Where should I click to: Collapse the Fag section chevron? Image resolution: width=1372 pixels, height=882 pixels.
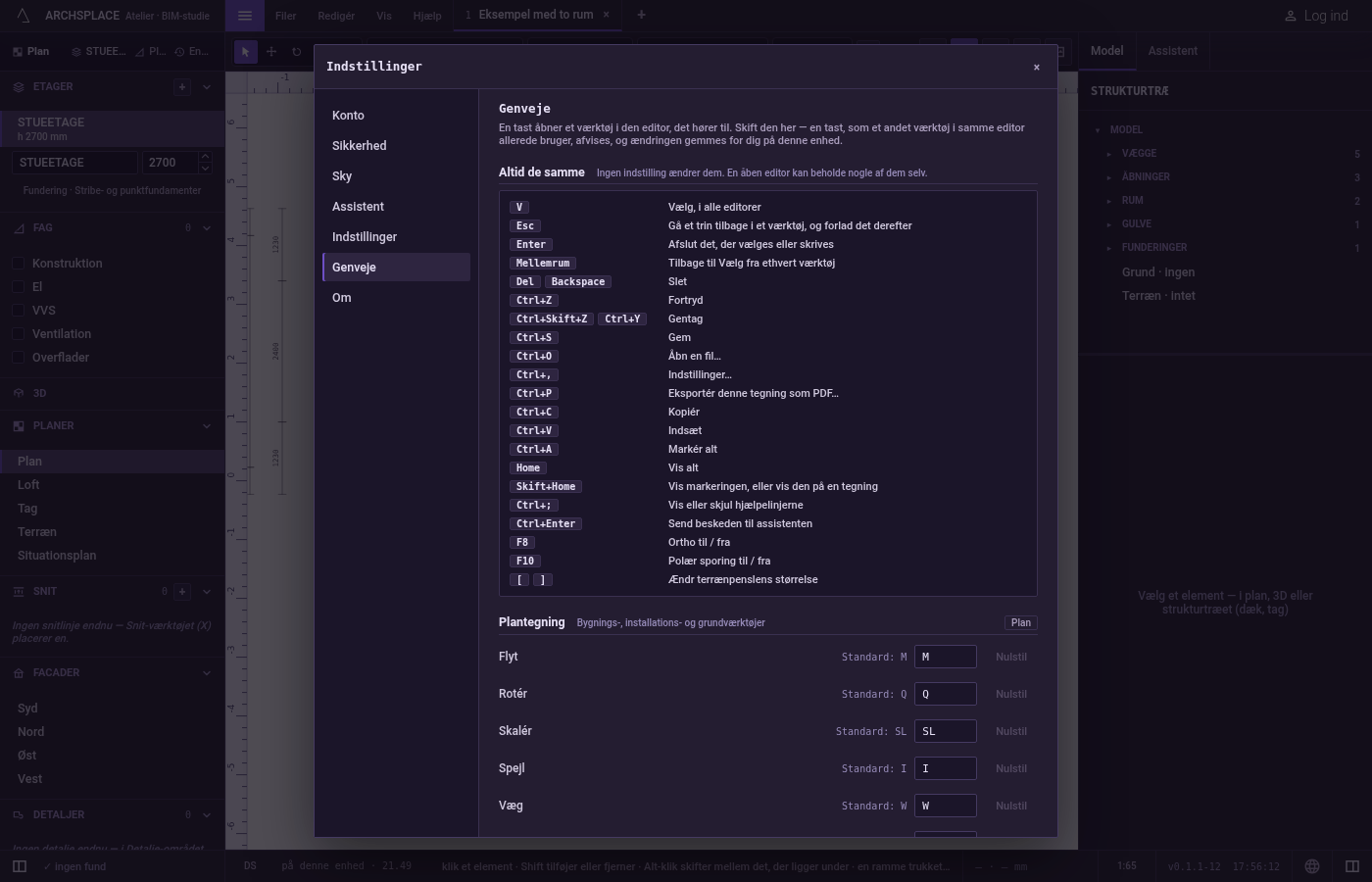pyautogui.click(x=207, y=227)
